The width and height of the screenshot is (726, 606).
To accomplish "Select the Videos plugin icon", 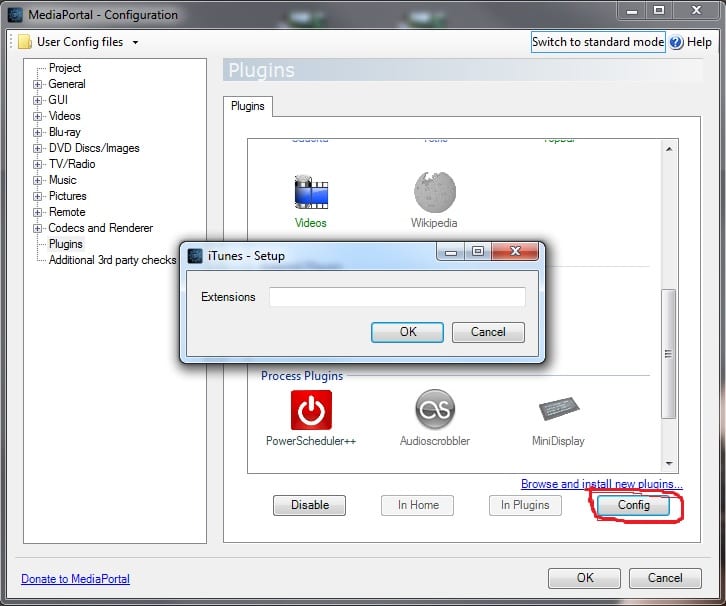I will click(x=311, y=192).
